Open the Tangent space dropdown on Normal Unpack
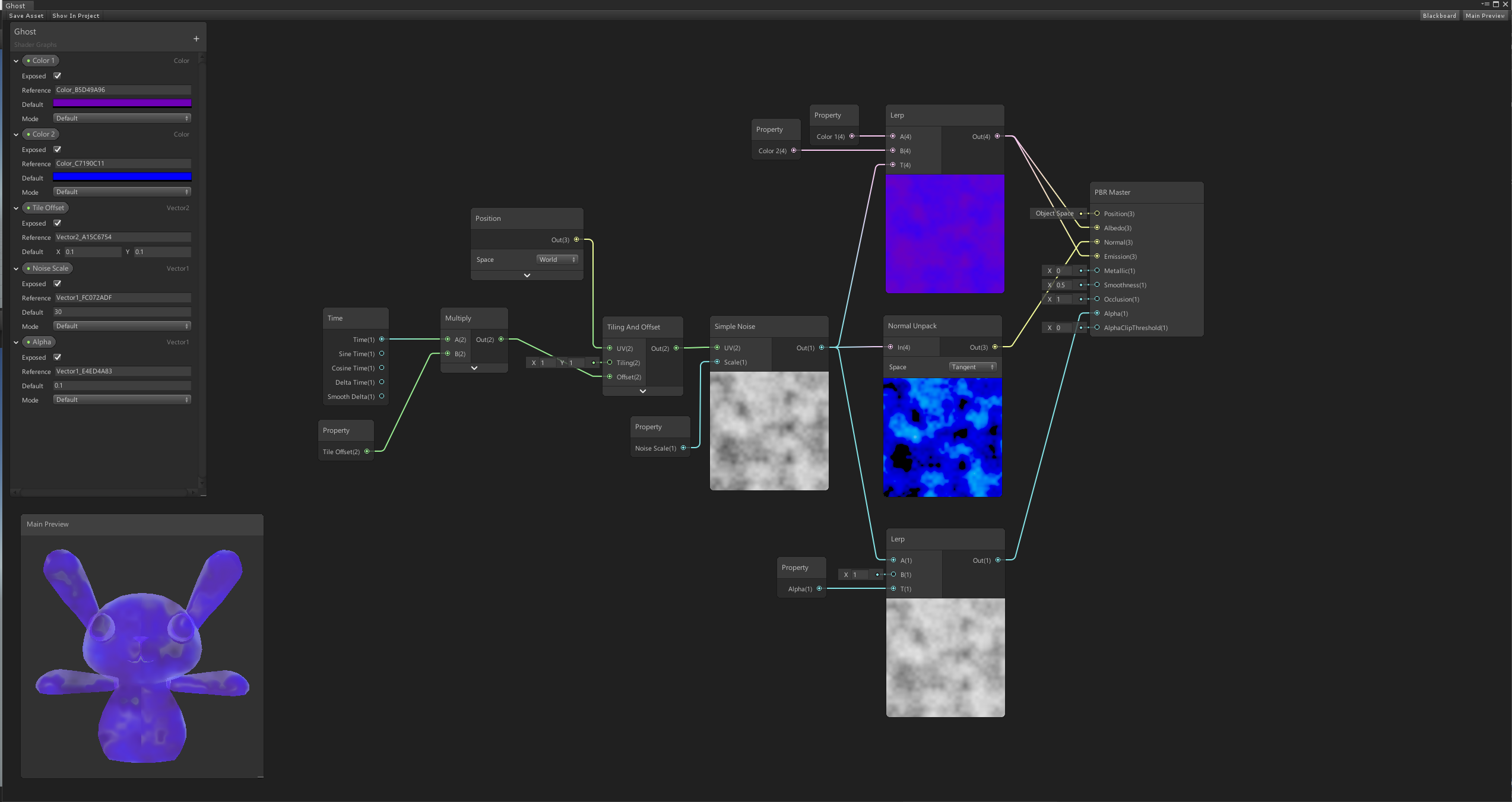 pos(972,367)
